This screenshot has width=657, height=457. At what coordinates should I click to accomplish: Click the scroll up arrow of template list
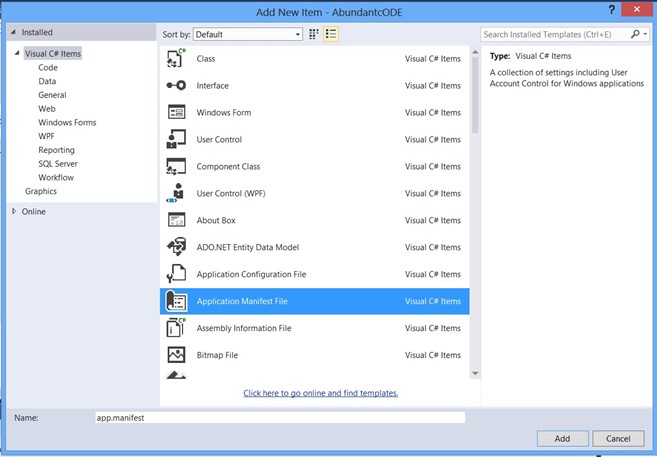coord(475,52)
